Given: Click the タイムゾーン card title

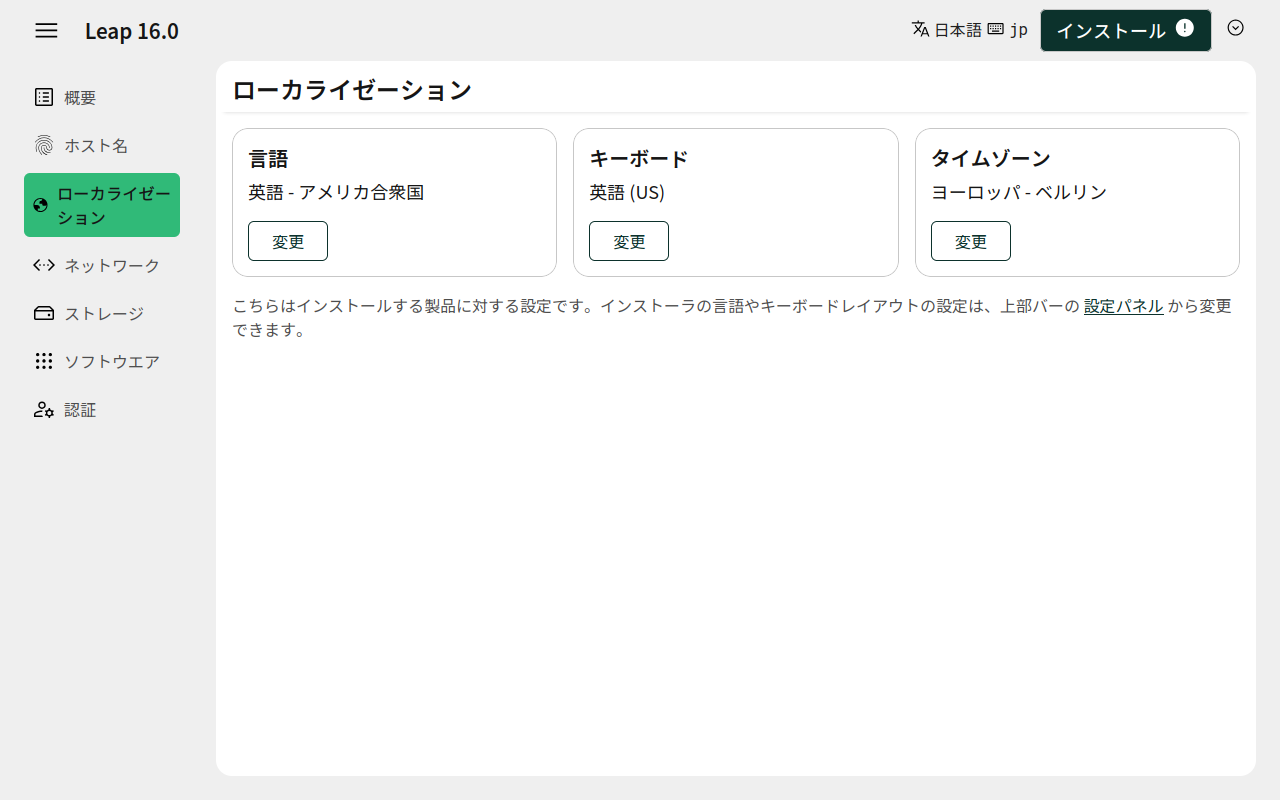Looking at the screenshot, I should (991, 158).
